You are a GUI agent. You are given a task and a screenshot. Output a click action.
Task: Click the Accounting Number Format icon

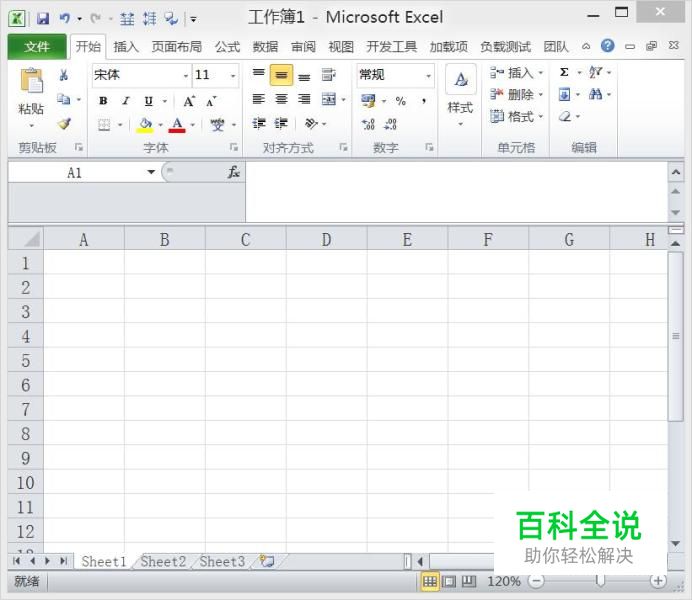[x=368, y=101]
